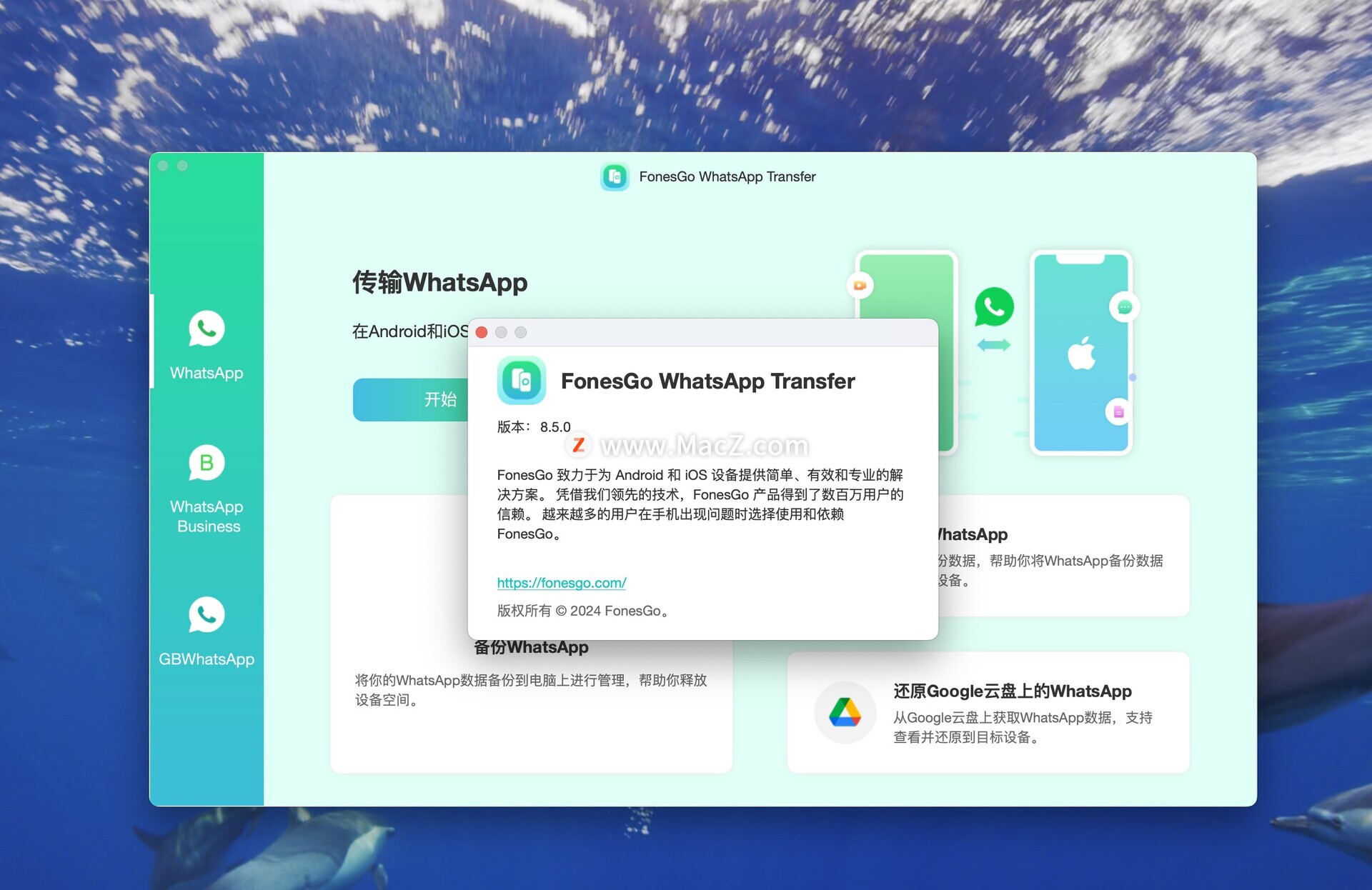Open the 备份WhatsApp card title
The image size is (1372, 890).
(531, 648)
